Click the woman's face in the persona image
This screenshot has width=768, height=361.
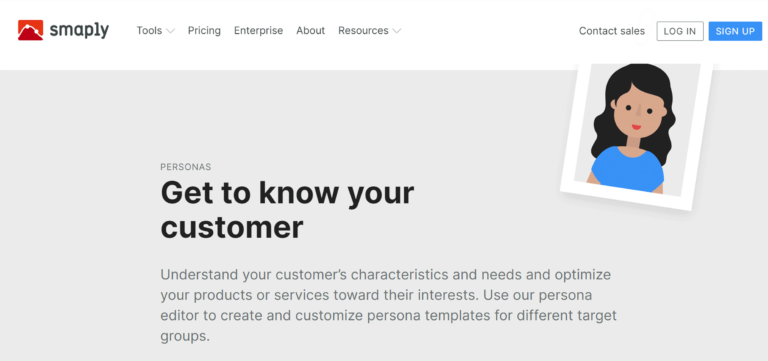coord(637,115)
